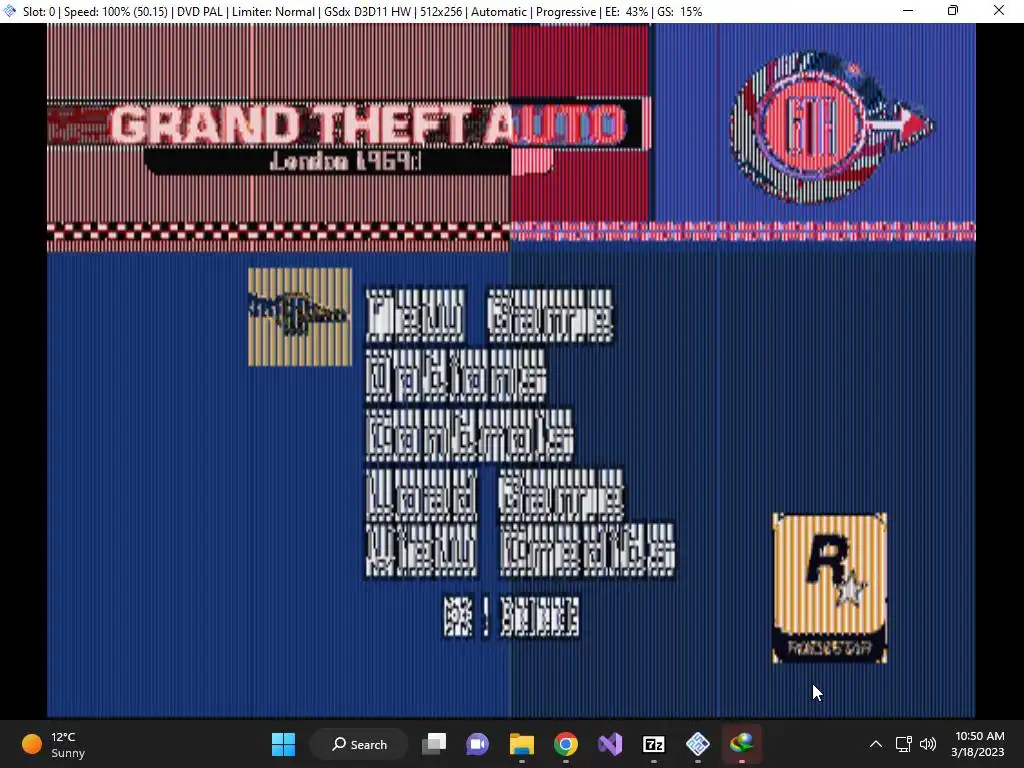Open Visual Studio from the taskbar
Screen dimensions: 1024x768
[x=610, y=744]
